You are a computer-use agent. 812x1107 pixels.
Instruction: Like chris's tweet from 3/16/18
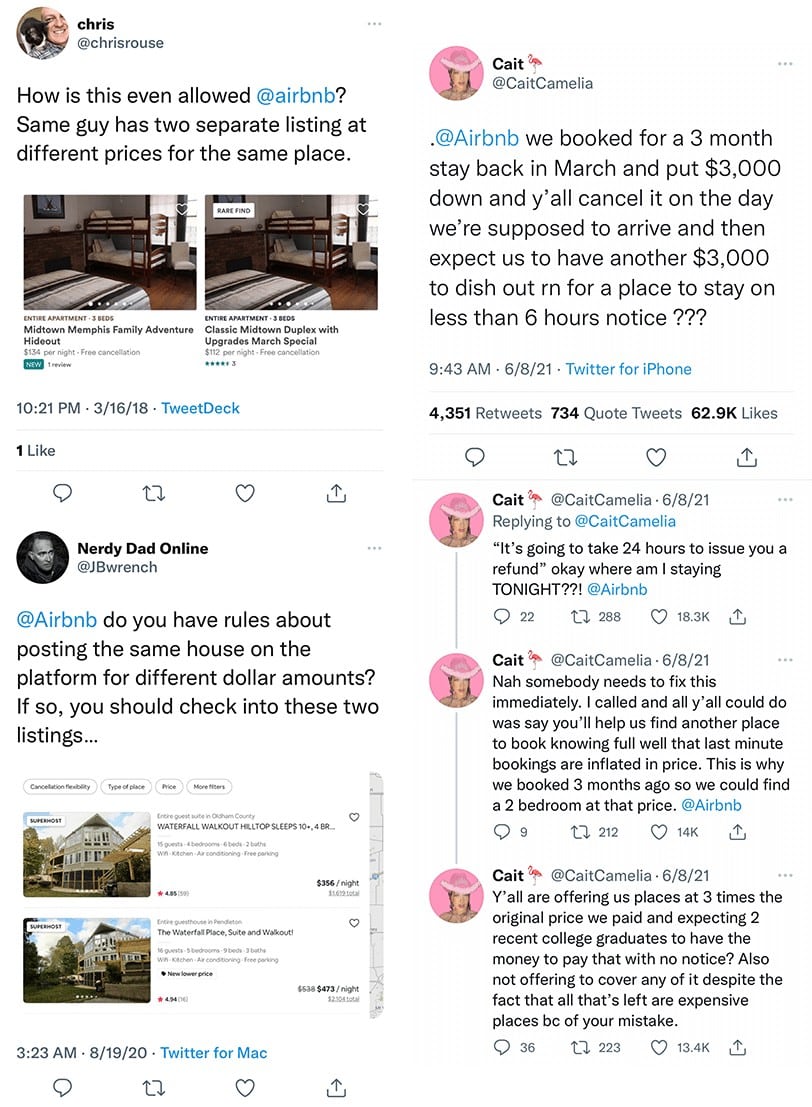245,493
